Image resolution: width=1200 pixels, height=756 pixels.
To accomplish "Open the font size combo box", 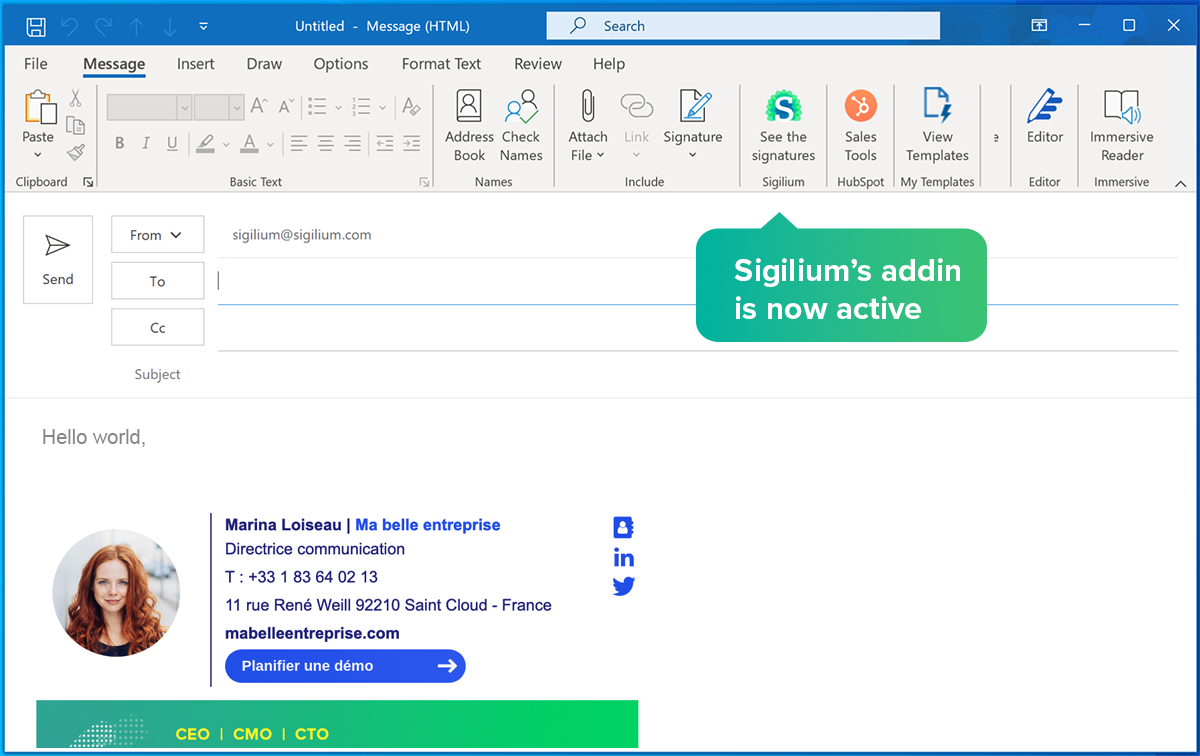I will [219, 106].
